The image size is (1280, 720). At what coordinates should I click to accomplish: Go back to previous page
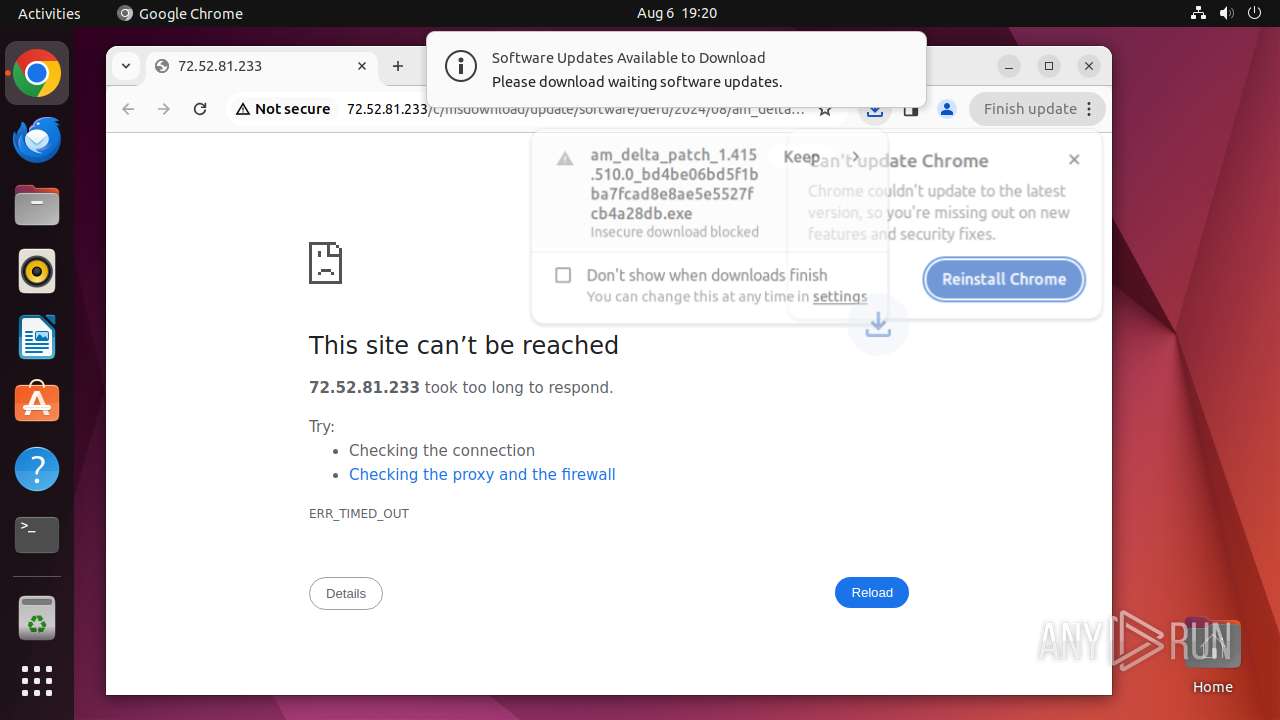128,109
